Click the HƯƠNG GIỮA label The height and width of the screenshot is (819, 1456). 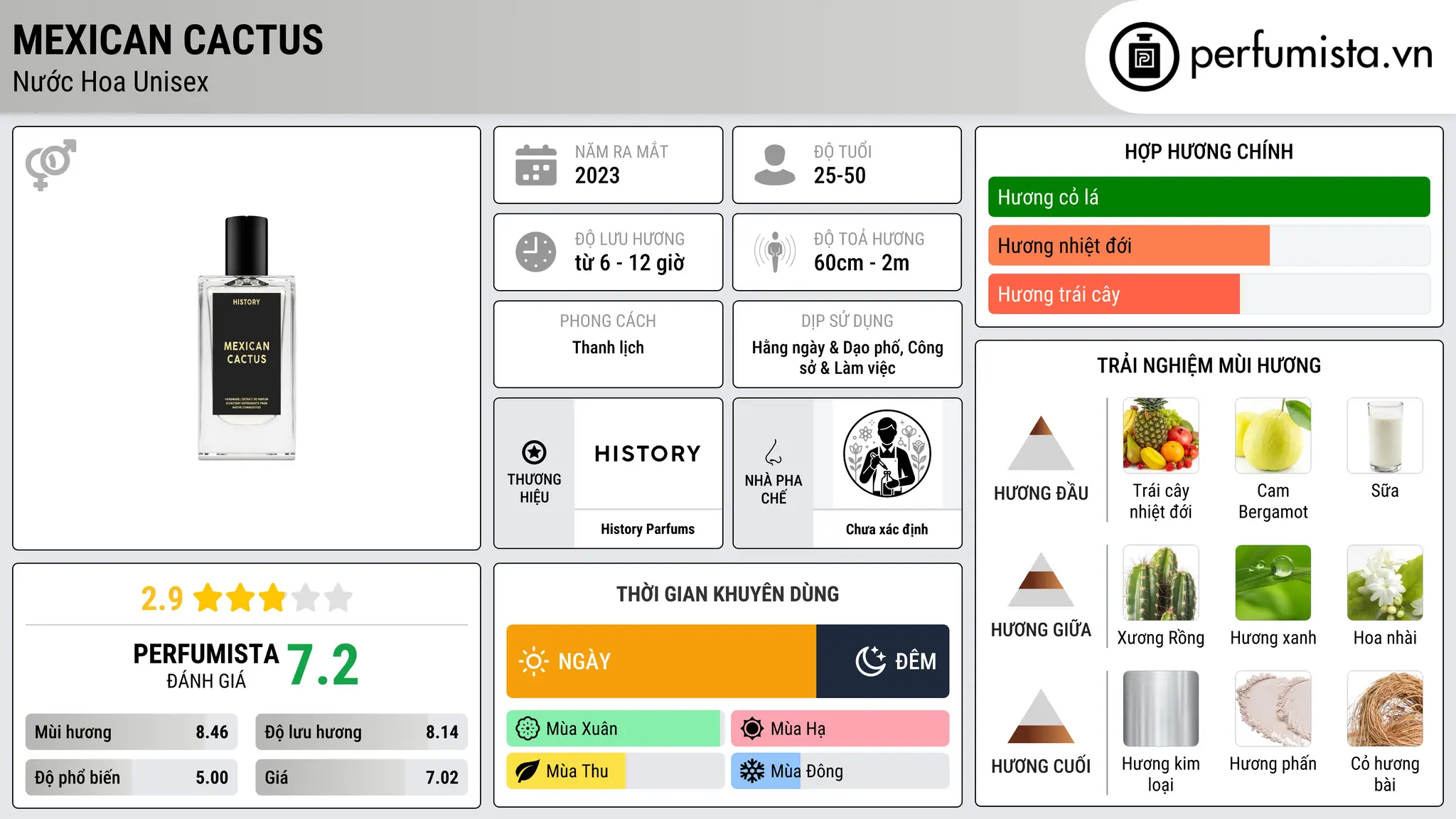1041,630
